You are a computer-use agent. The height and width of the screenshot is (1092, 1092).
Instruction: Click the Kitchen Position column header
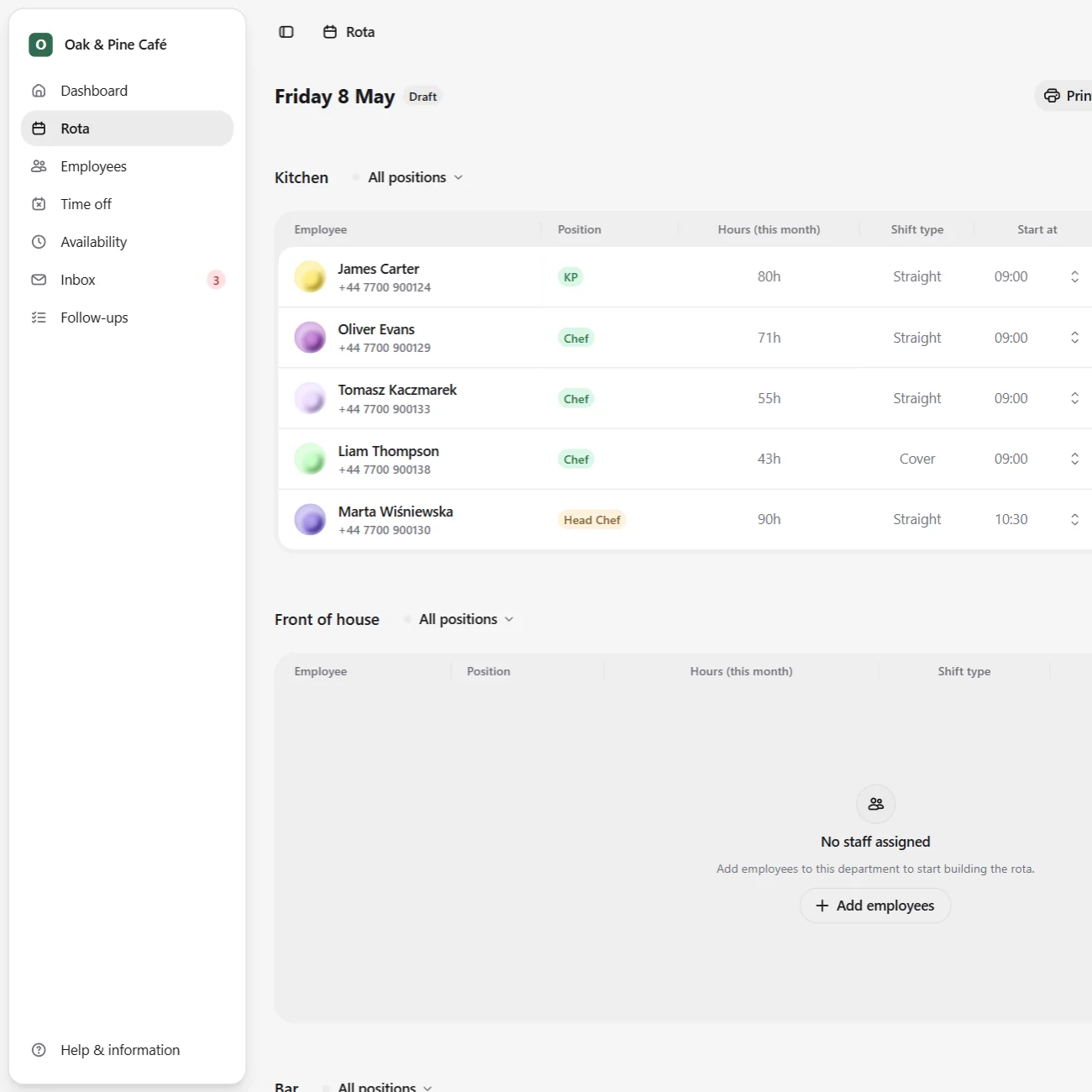pos(580,229)
